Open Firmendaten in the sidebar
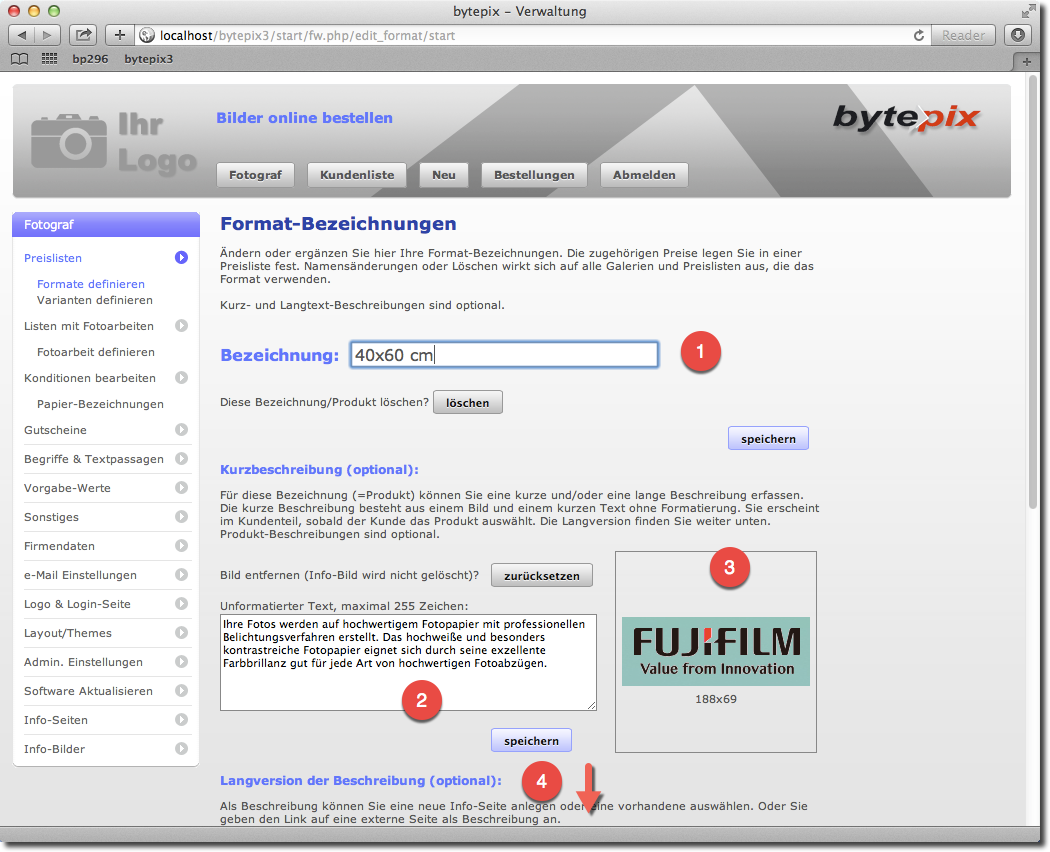This screenshot has height=852, width=1050. (x=60, y=546)
